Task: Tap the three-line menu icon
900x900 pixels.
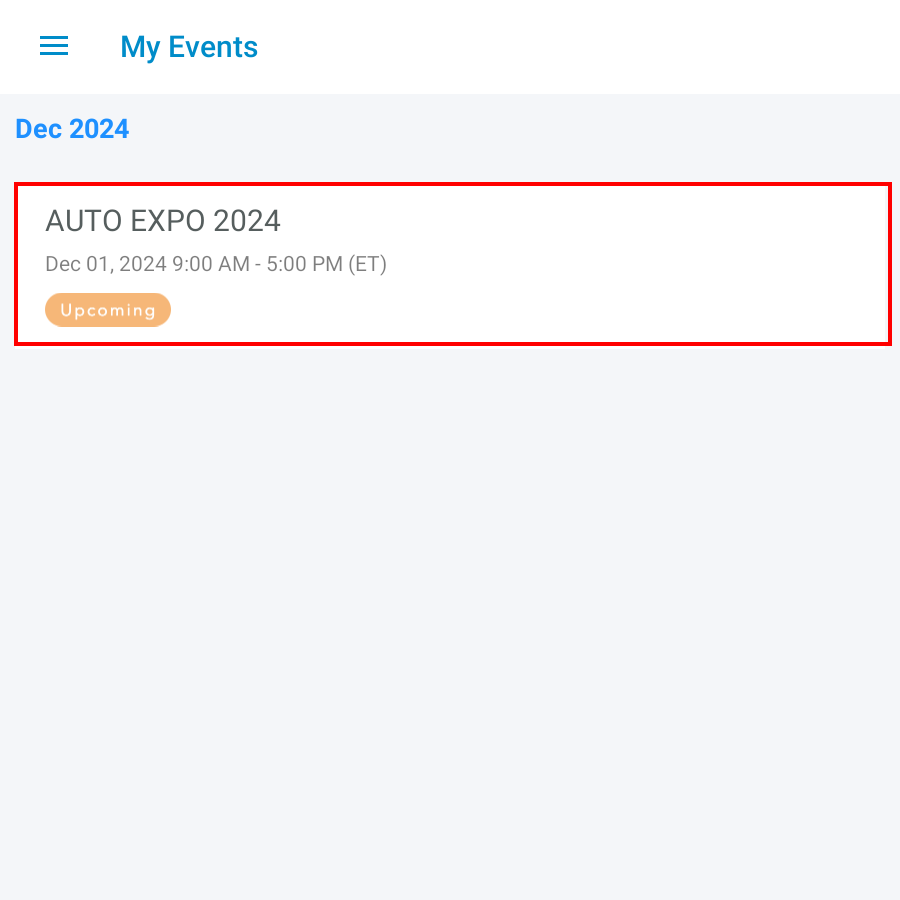Action: click(x=54, y=46)
